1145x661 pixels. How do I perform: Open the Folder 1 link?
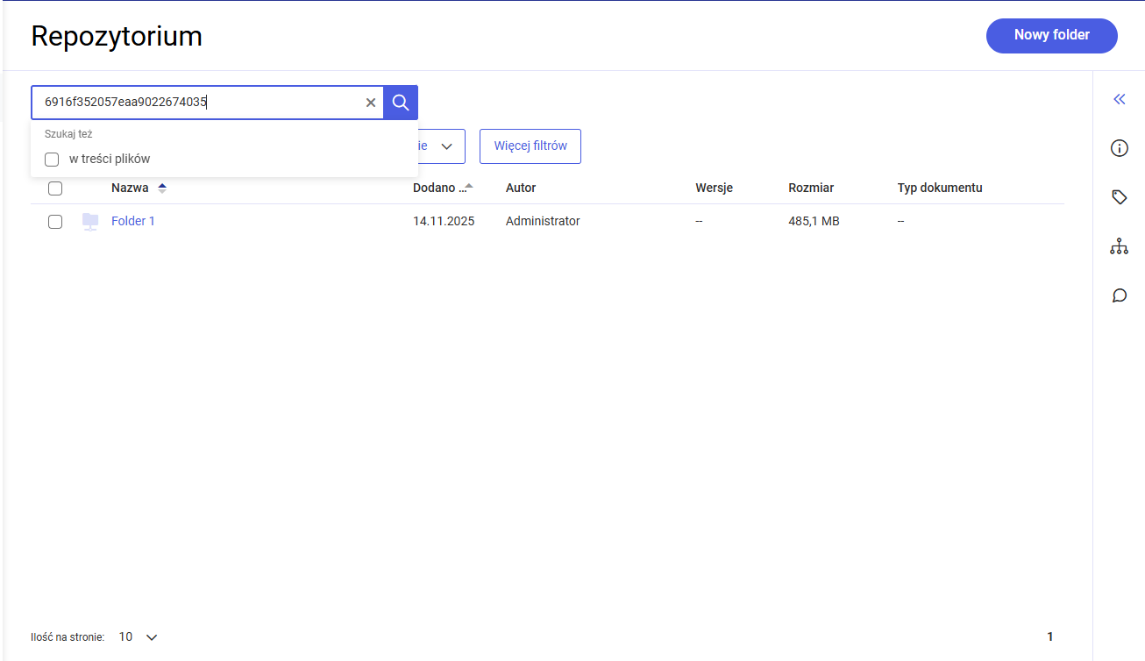(x=133, y=221)
